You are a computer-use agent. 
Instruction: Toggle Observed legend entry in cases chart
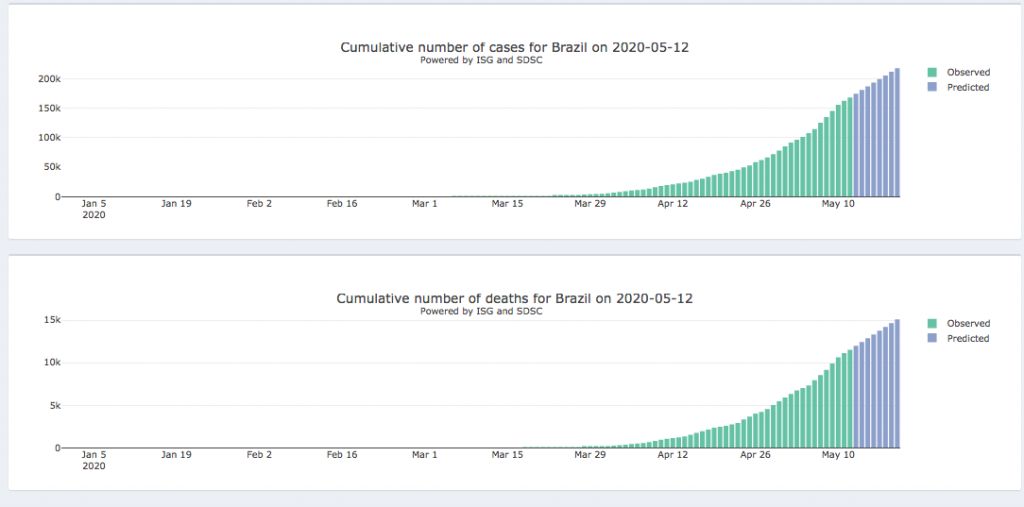(967, 73)
